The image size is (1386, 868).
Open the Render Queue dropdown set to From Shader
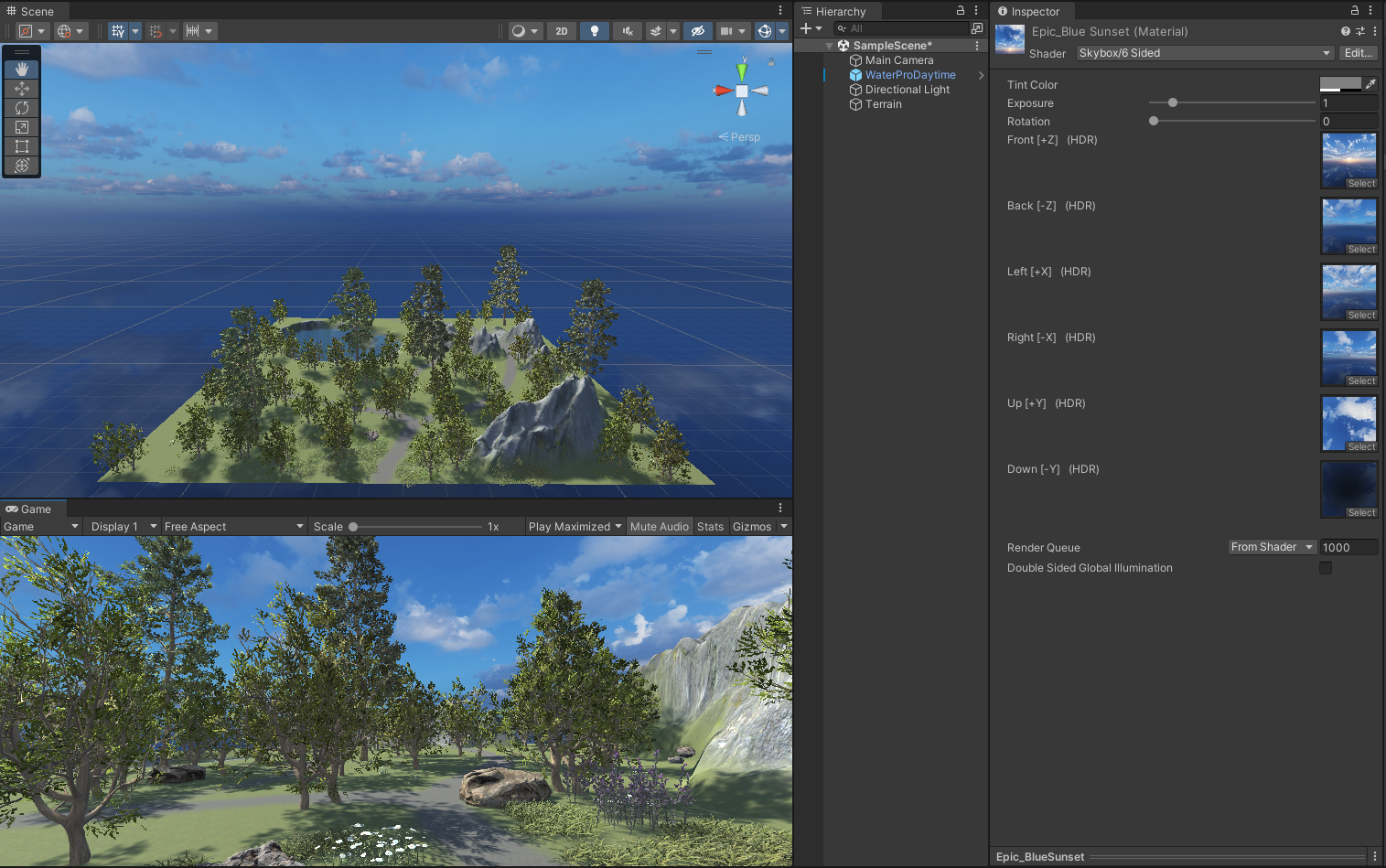coord(1272,546)
